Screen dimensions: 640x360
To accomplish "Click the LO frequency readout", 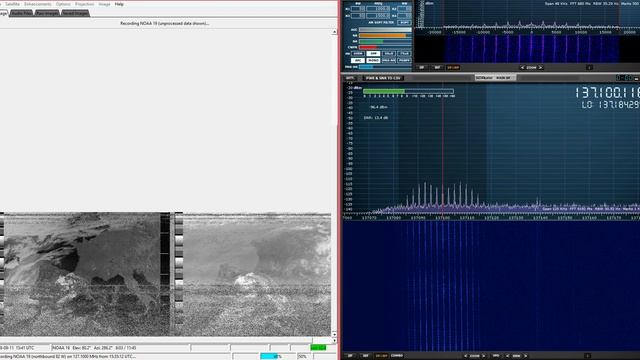I will (611, 105).
